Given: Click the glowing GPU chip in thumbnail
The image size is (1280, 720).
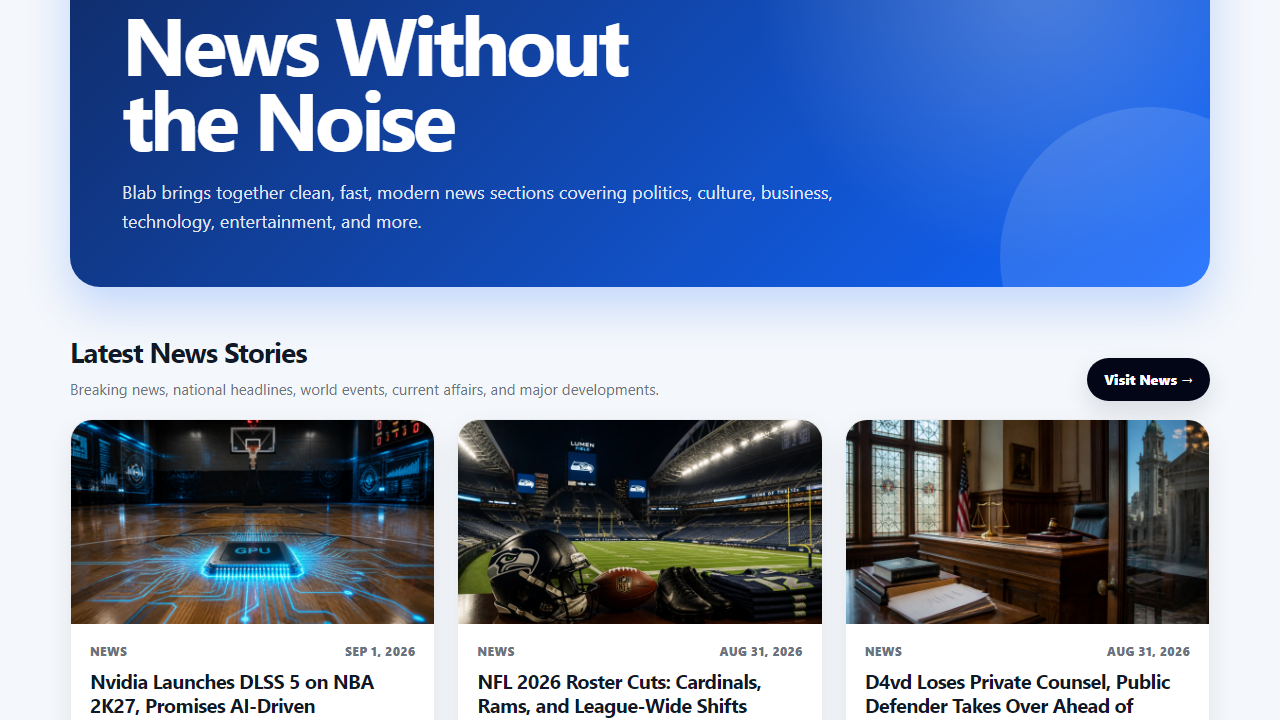Looking at the screenshot, I should pyautogui.click(x=246, y=554).
